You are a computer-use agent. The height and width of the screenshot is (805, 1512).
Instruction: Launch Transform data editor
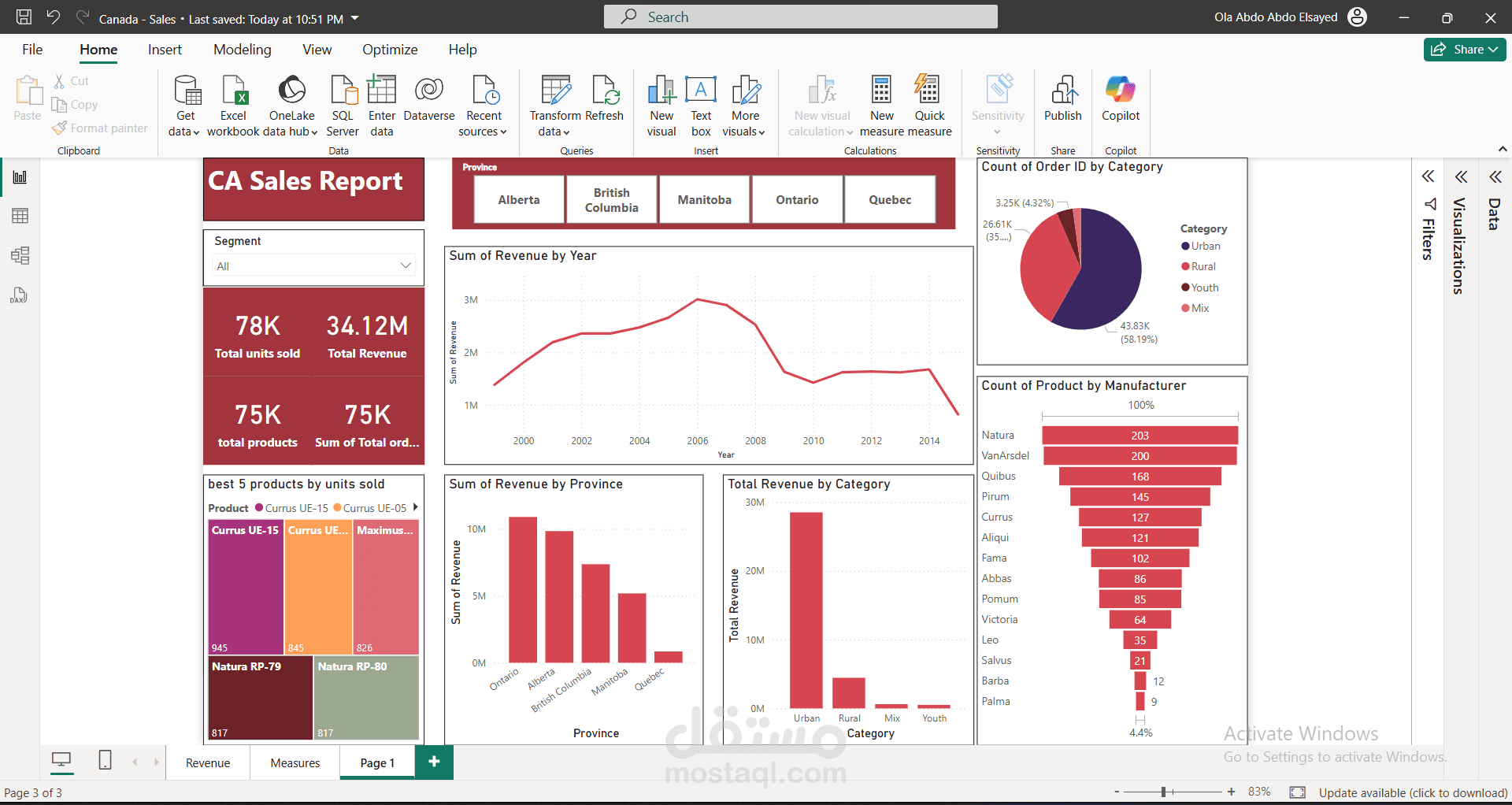pos(555,106)
